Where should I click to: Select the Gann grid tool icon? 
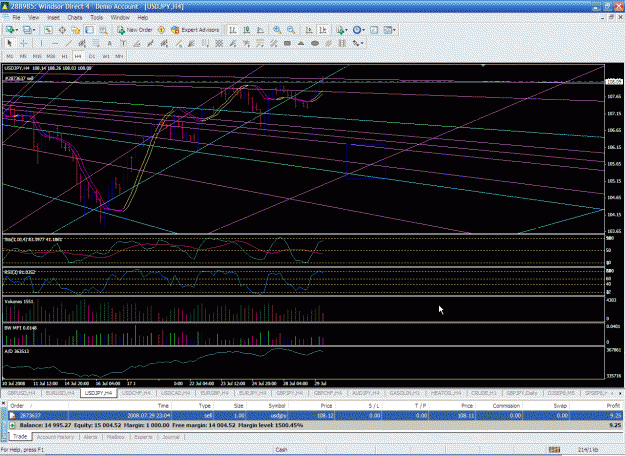219,43
